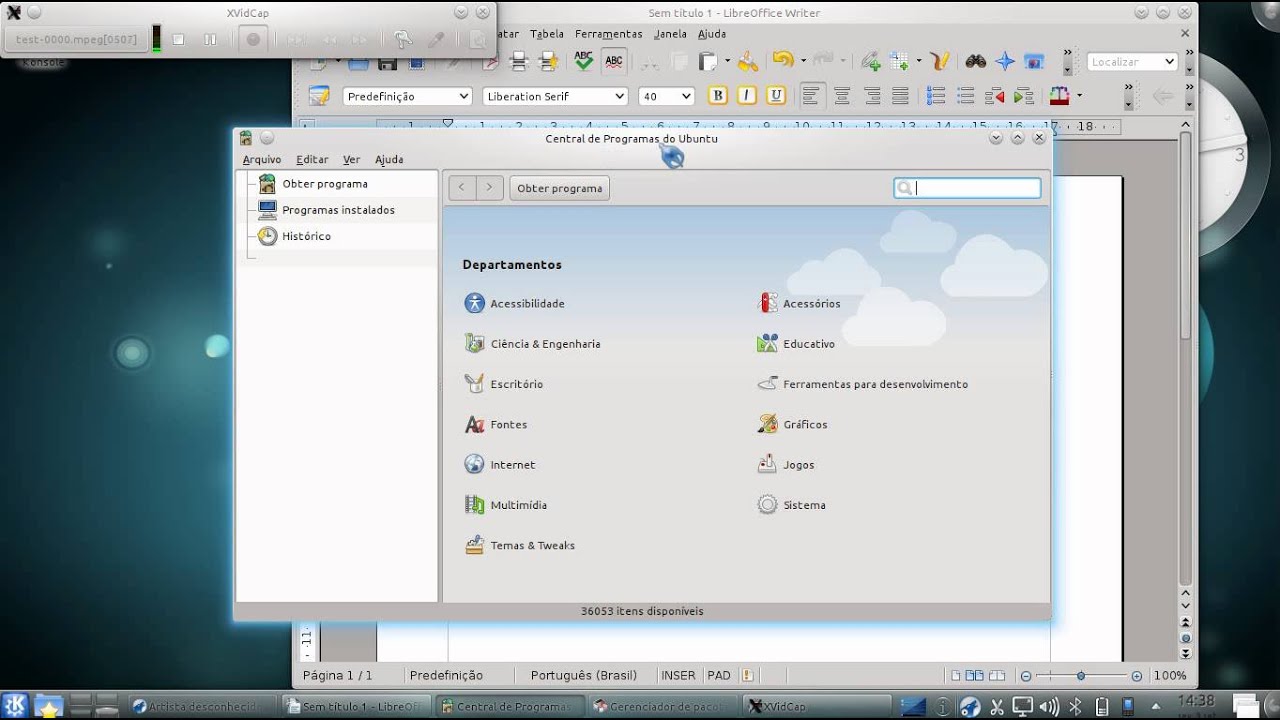This screenshot has height=720, width=1280.
Task: Select Programas instalados in the sidebar
Action: [x=337, y=210]
